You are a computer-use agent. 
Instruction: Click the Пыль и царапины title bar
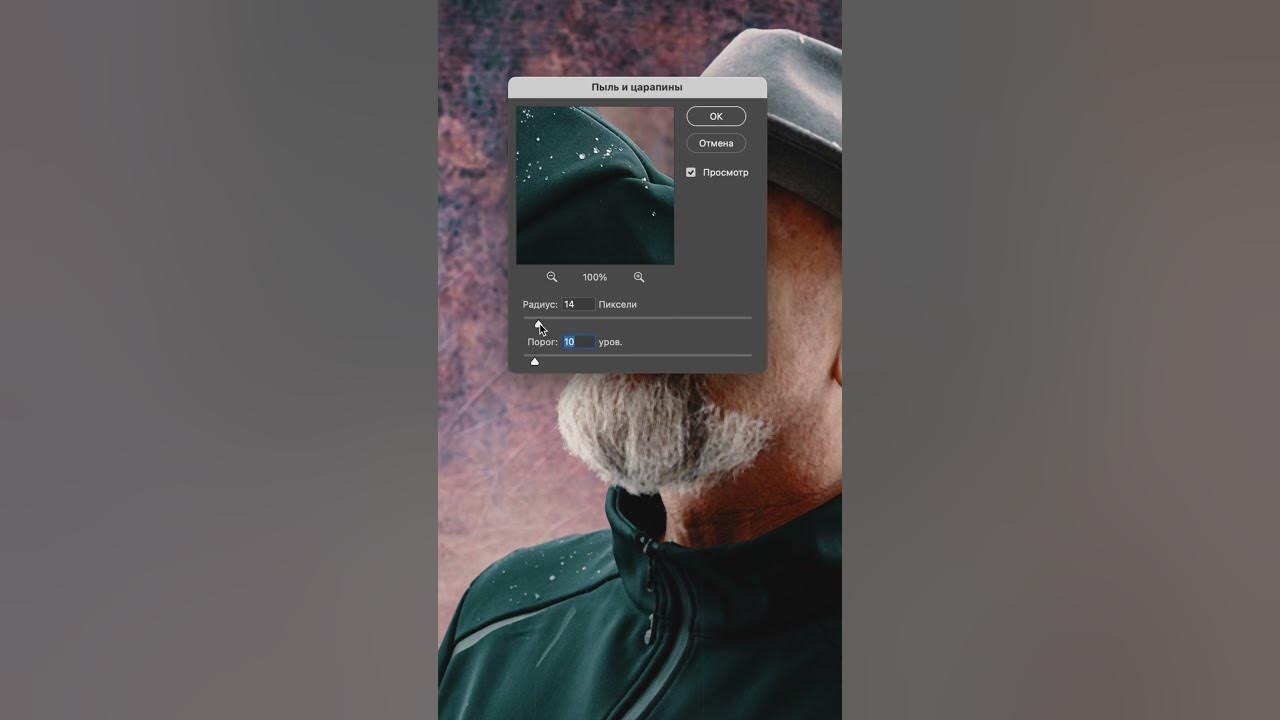(x=637, y=87)
